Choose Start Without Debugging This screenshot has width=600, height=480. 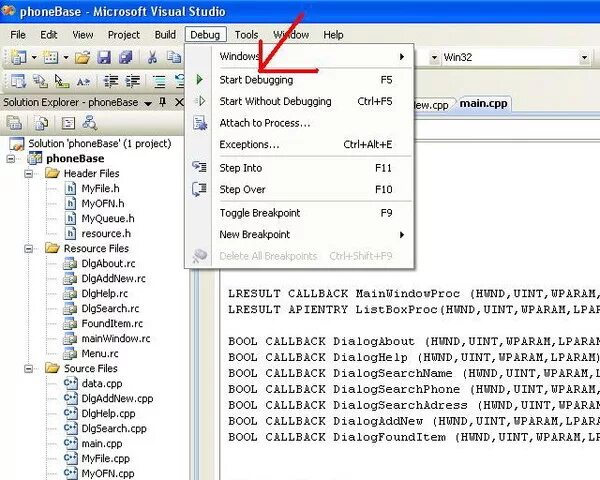pos(299,101)
